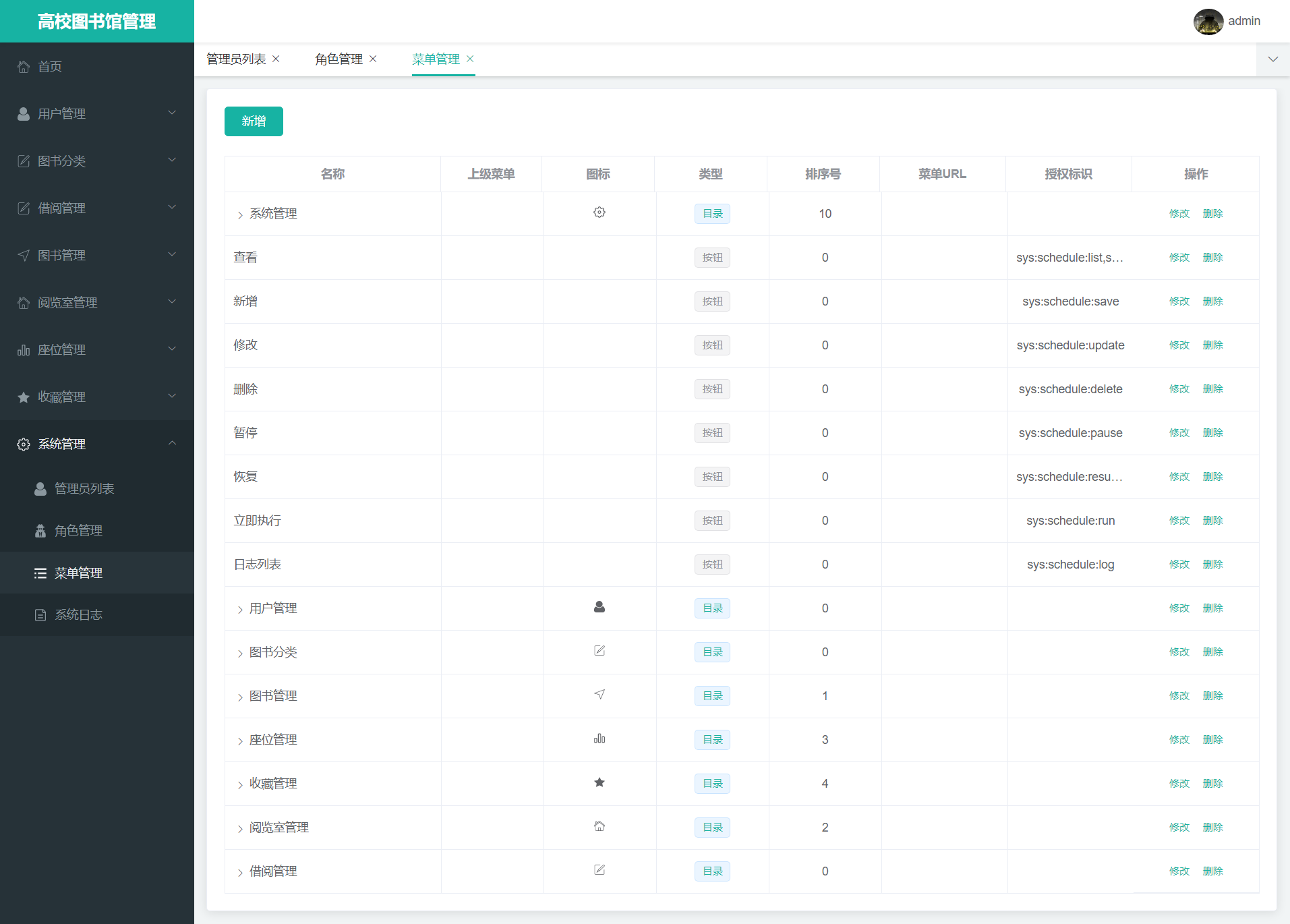Viewport: 1290px width, 924px height.
Task: Expand the 收藏管理 row in the table
Action: (240, 785)
